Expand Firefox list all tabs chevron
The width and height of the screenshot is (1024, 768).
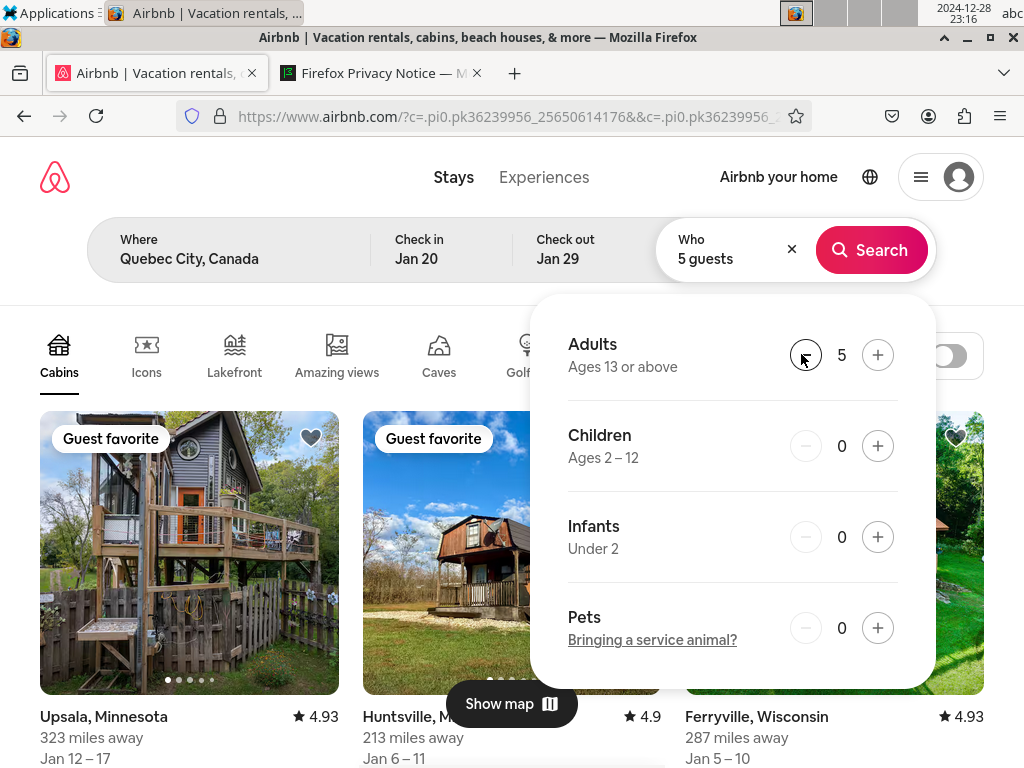coord(1004,73)
